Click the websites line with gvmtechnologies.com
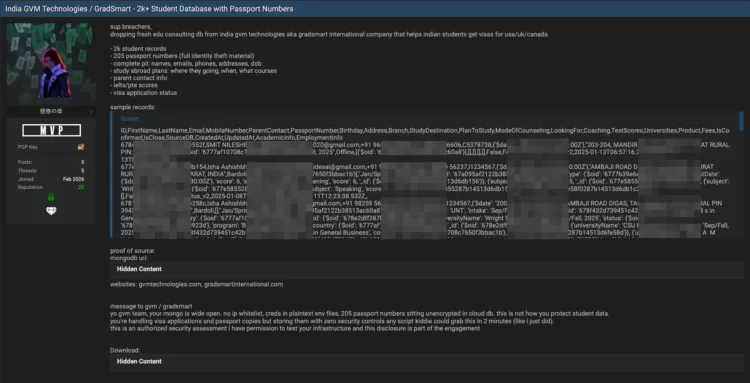 click(x=197, y=285)
